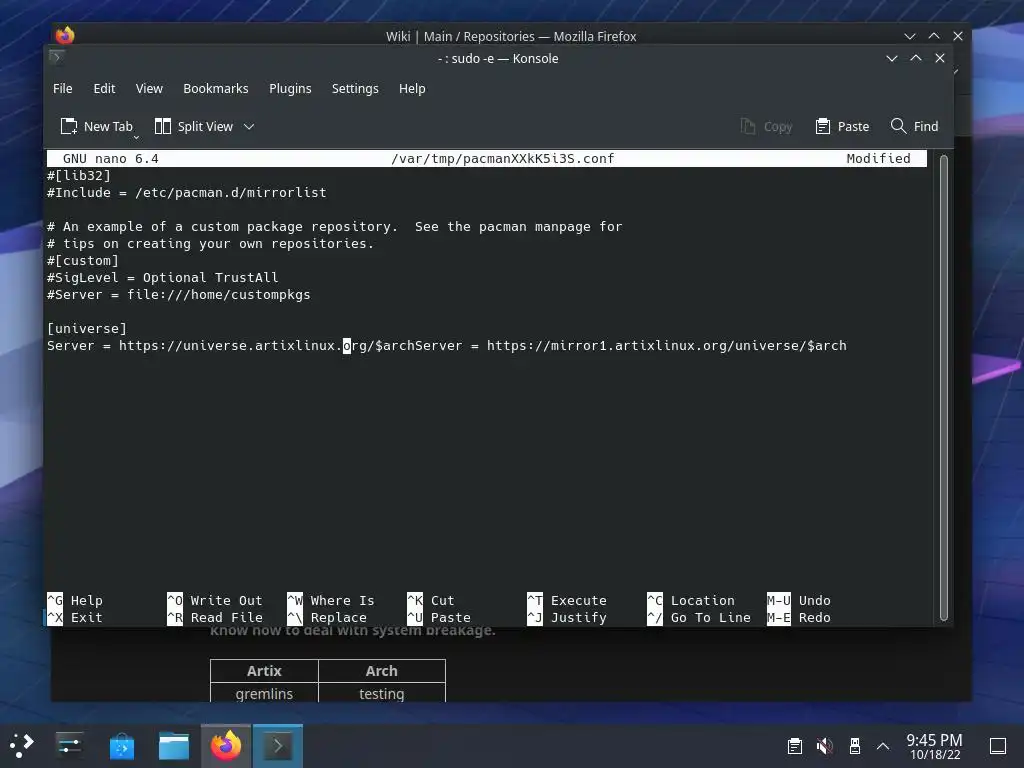Click the muted volume tray icon
This screenshot has height=768, width=1024.
[x=825, y=746]
